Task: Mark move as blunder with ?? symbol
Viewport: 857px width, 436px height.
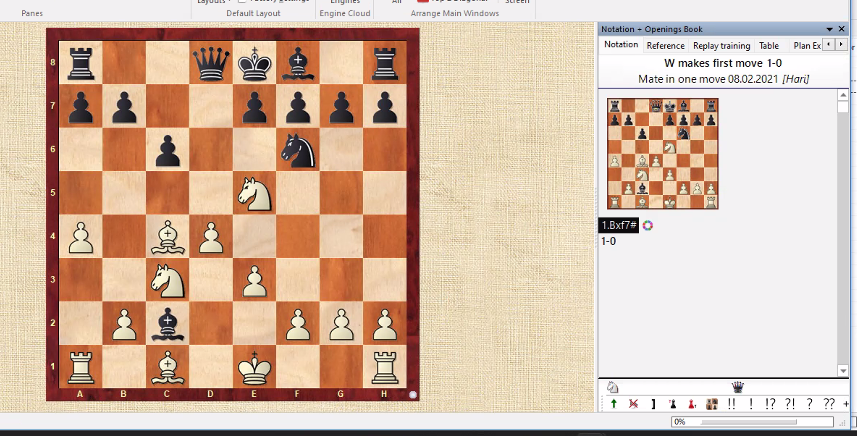Action: pos(829,403)
